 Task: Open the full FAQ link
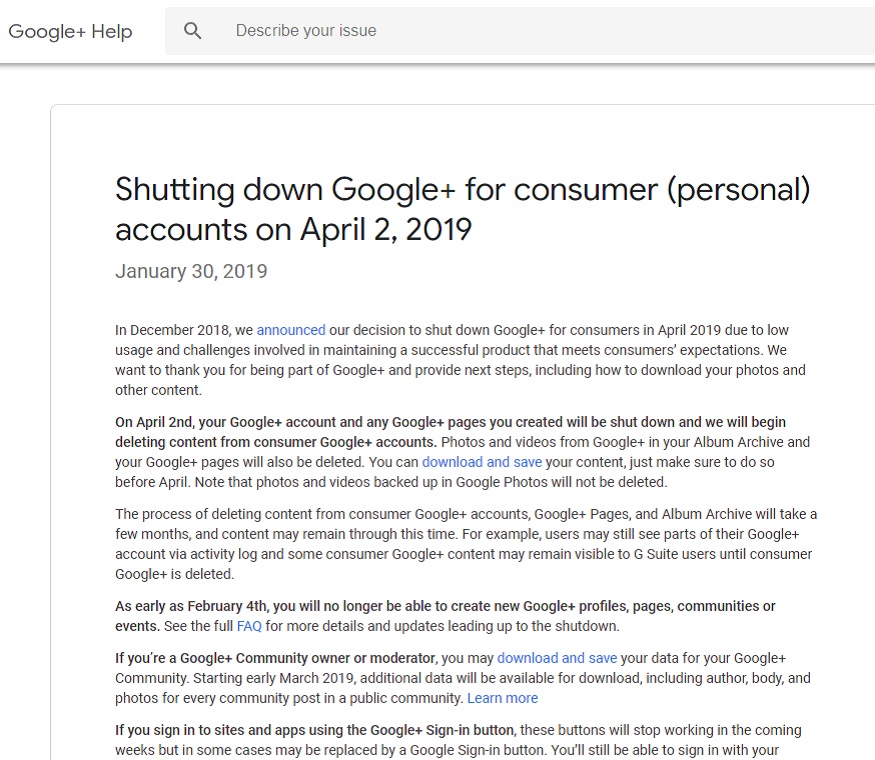pyautogui.click(x=249, y=626)
